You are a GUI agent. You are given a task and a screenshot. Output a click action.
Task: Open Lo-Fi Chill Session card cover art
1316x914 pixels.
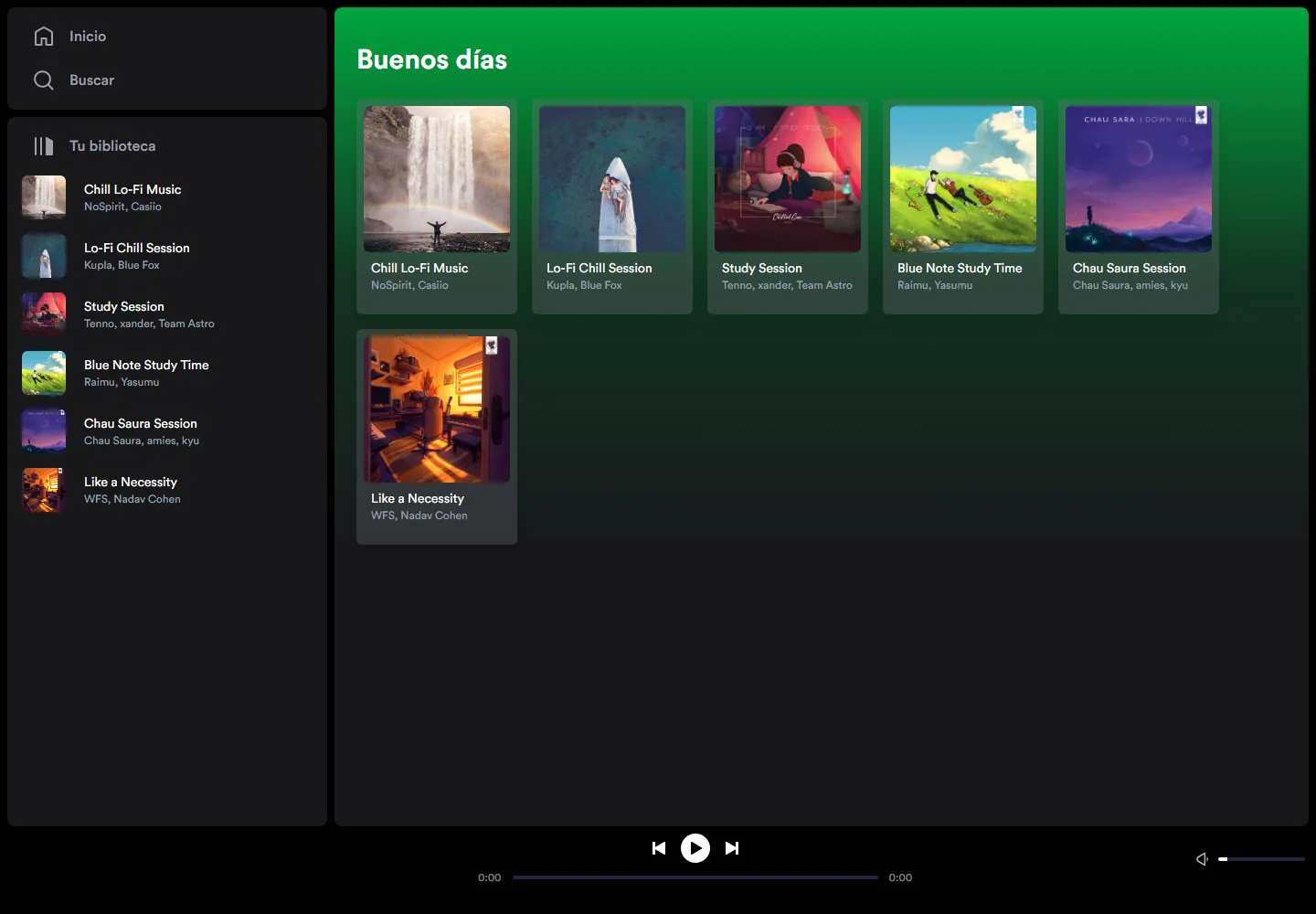point(612,179)
